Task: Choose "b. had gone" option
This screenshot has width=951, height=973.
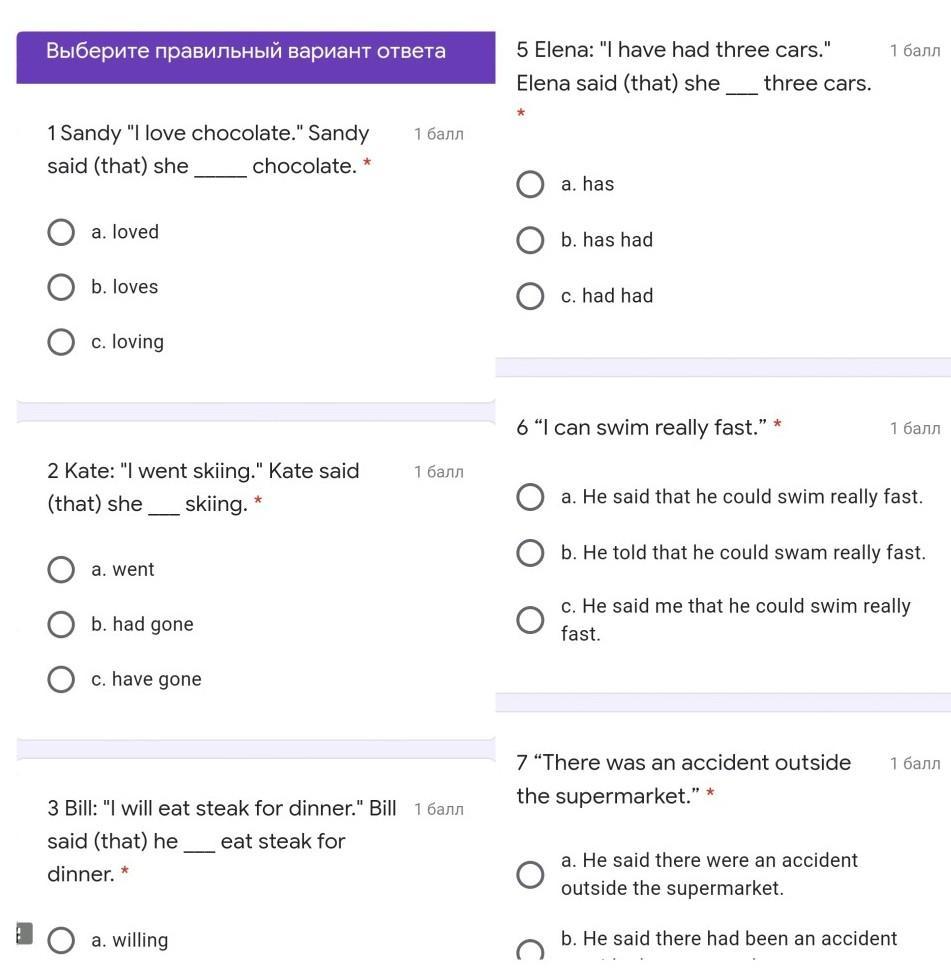Action: (61, 625)
